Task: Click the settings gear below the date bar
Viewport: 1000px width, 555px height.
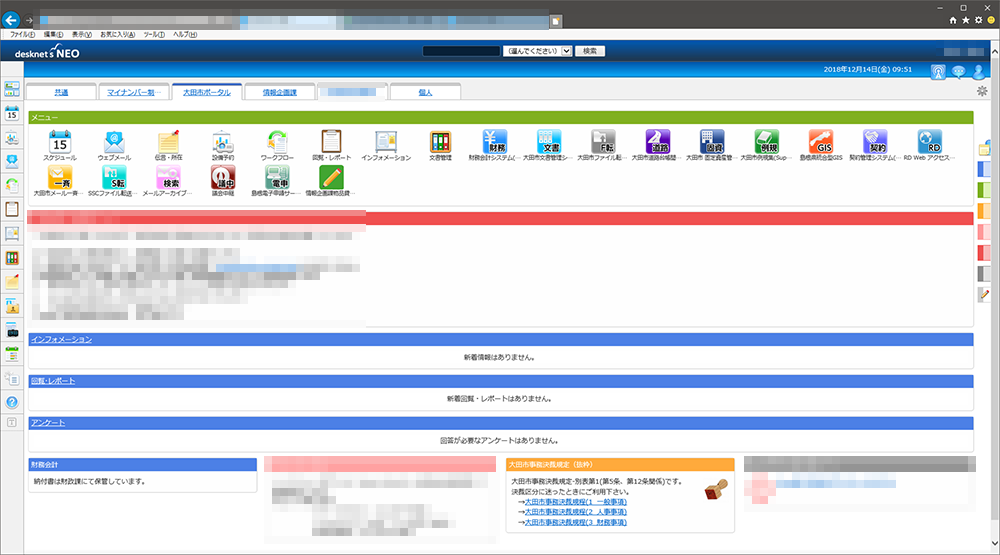Action: 982,91
